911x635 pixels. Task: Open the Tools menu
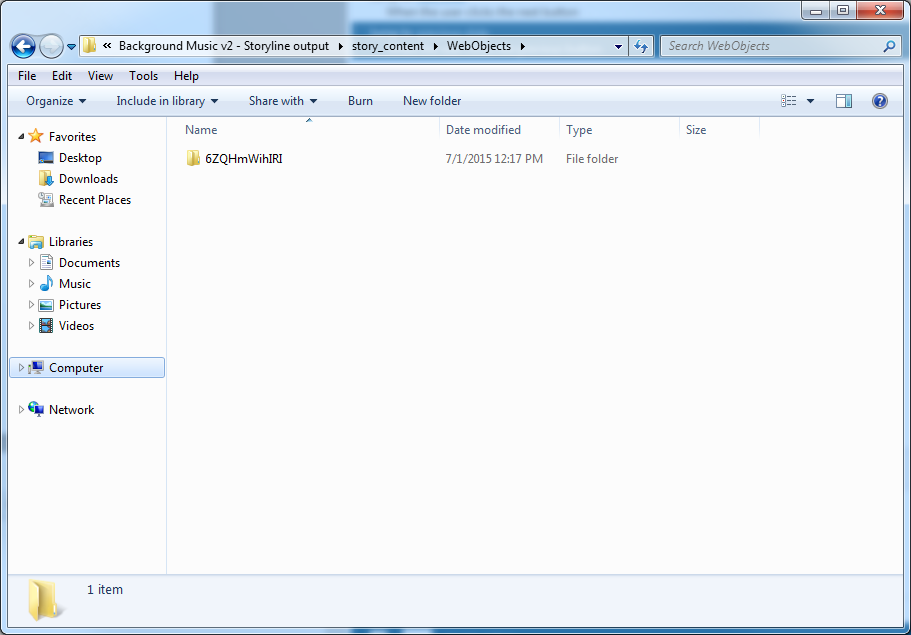coord(143,76)
